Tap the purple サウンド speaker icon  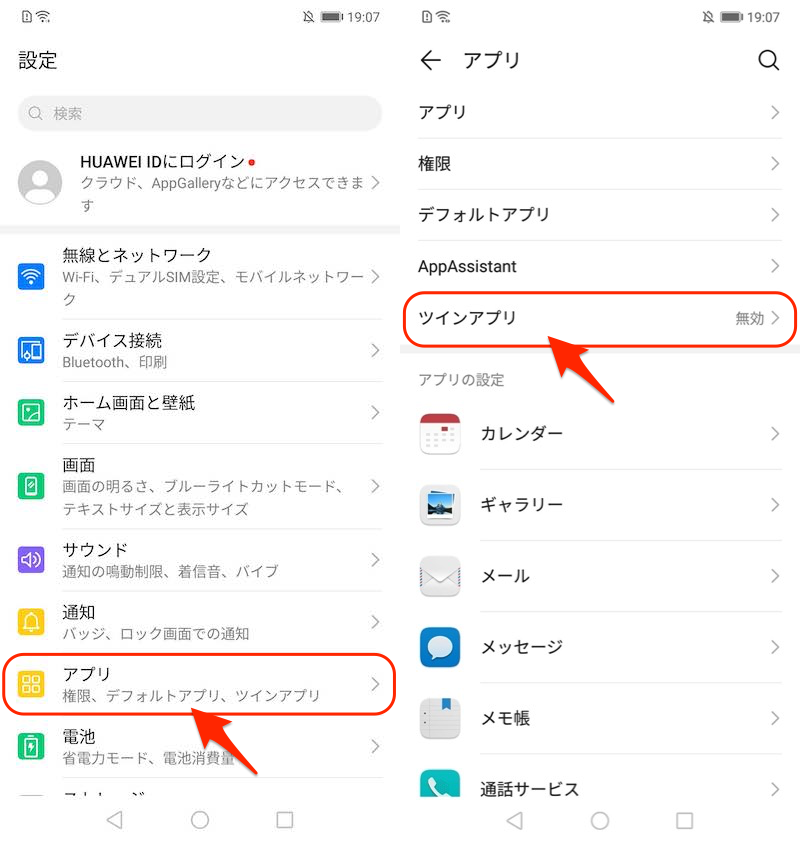[x=31, y=560]
